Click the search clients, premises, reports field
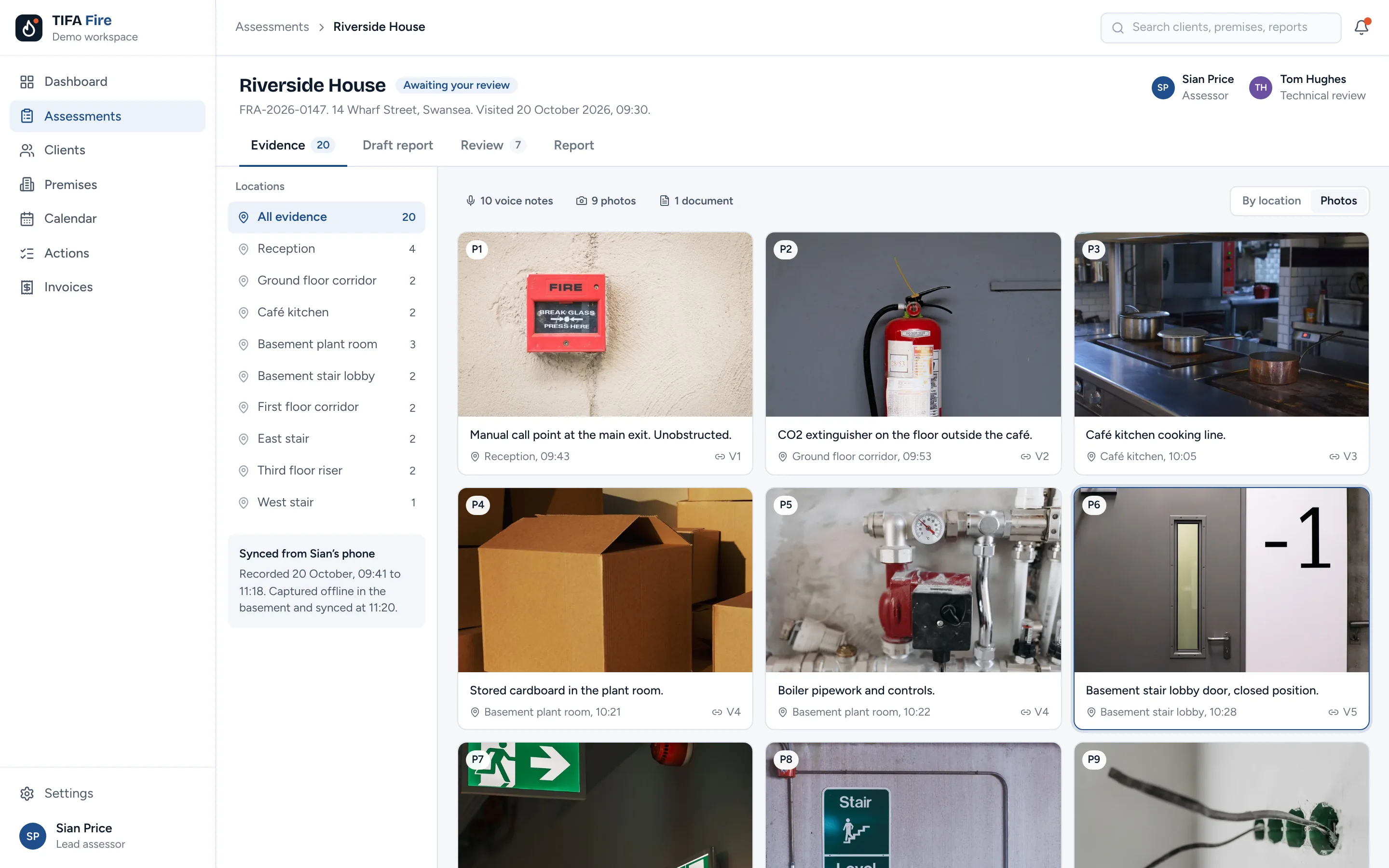The width and height of the screenshot is (1389, 868). pyautogui.click(x=1221, y=27)
